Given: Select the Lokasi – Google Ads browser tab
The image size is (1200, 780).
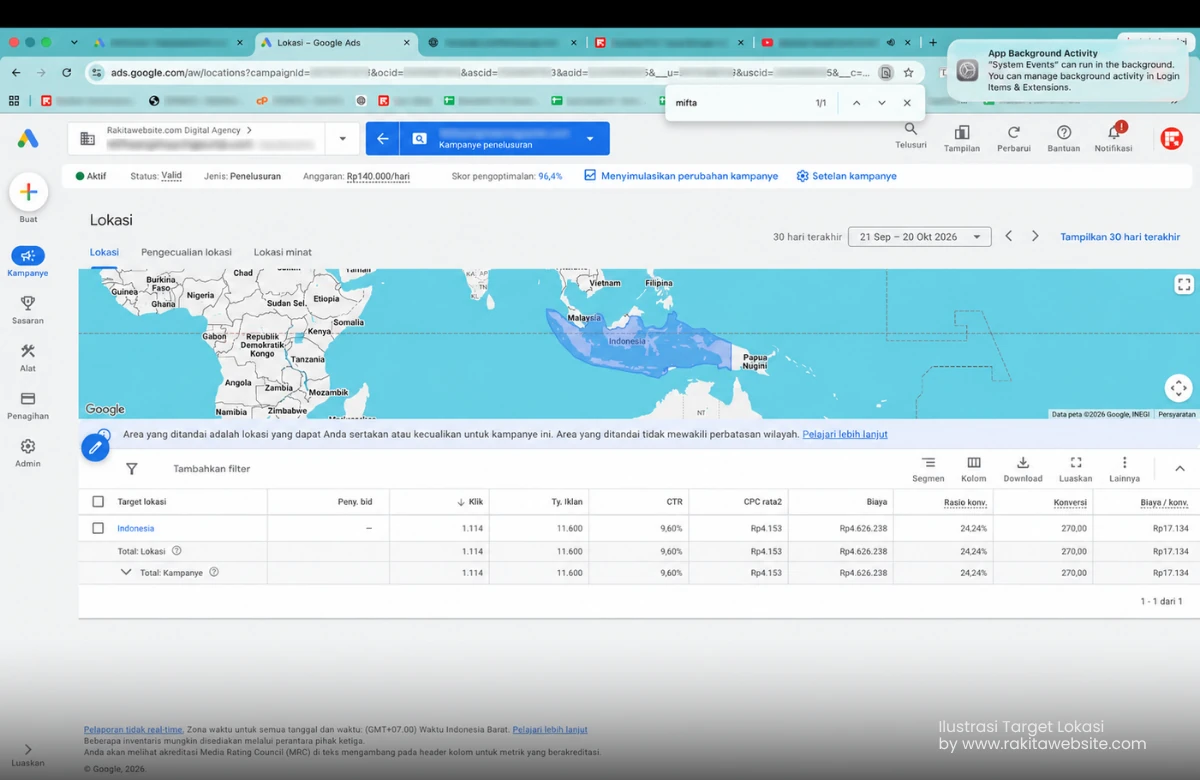Looking at the screenshot, I should [x=336, y=42].
